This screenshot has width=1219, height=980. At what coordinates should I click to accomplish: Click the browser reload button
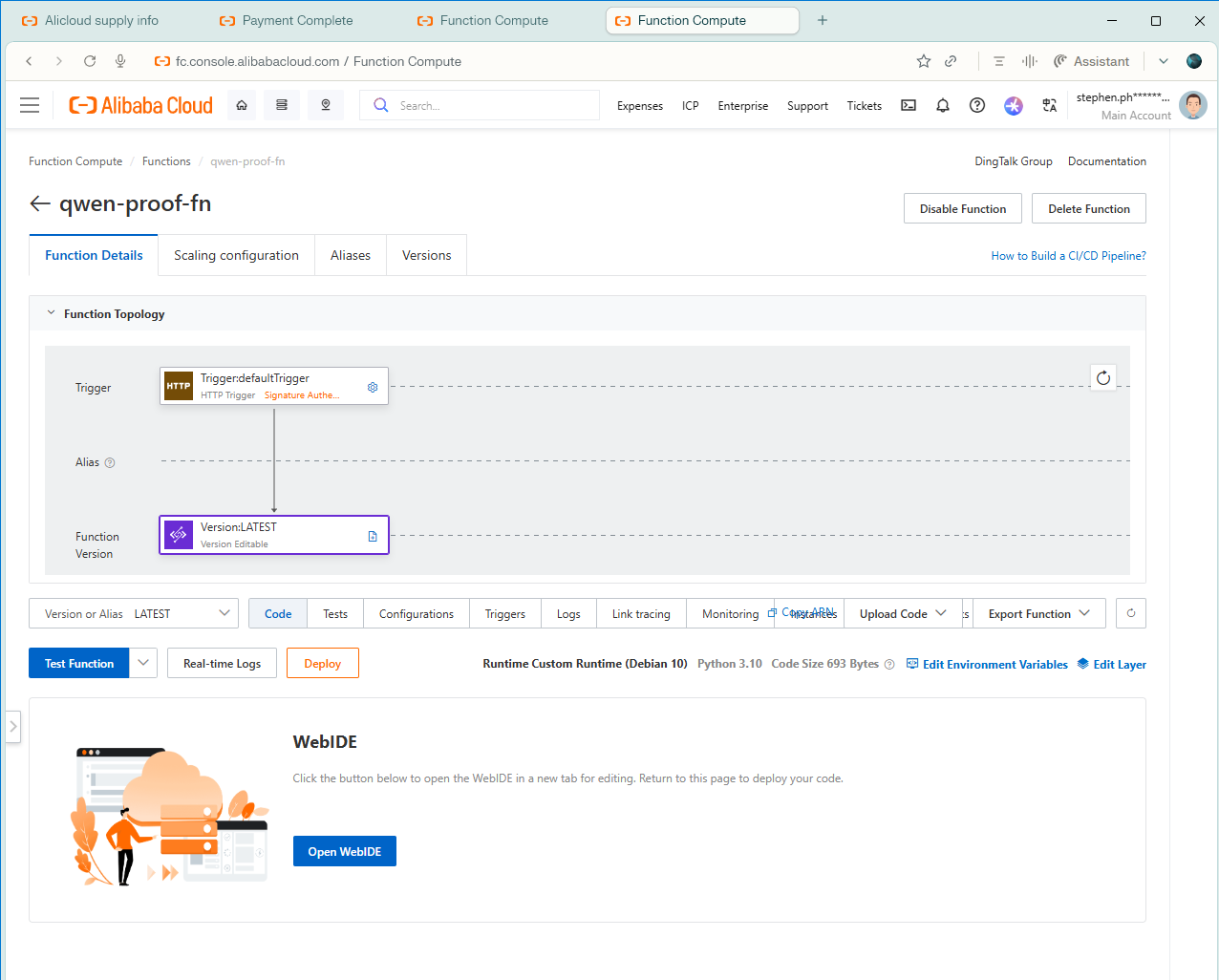tap(90, 61)
